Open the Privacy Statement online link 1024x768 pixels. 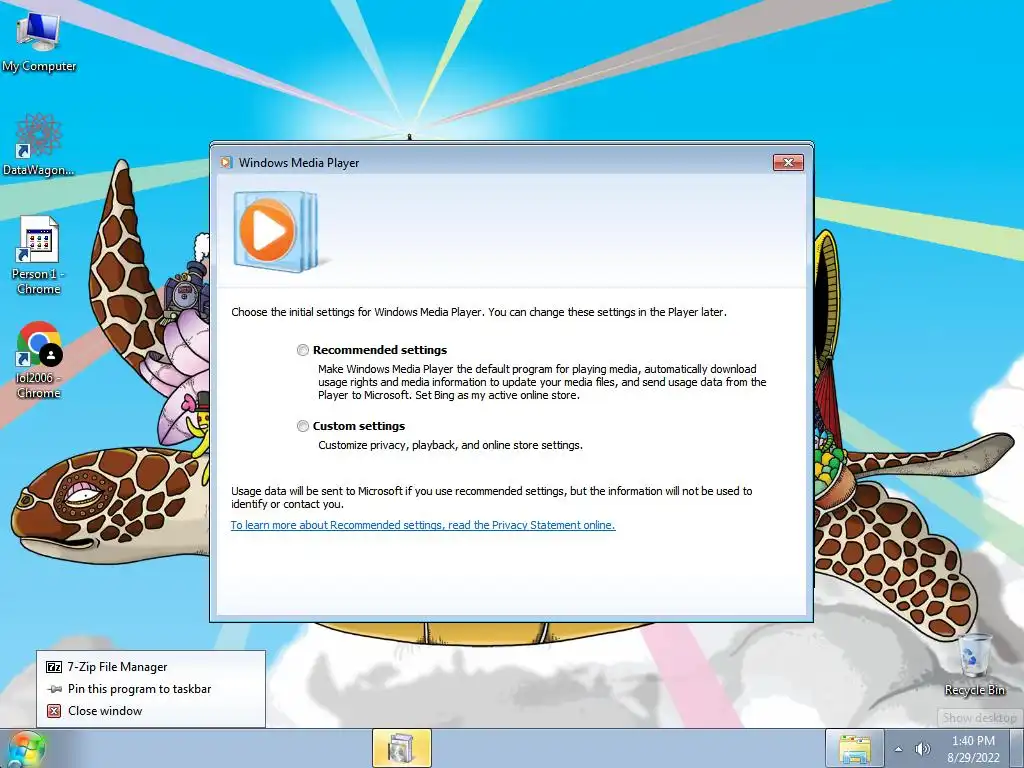tap(423, 525)
